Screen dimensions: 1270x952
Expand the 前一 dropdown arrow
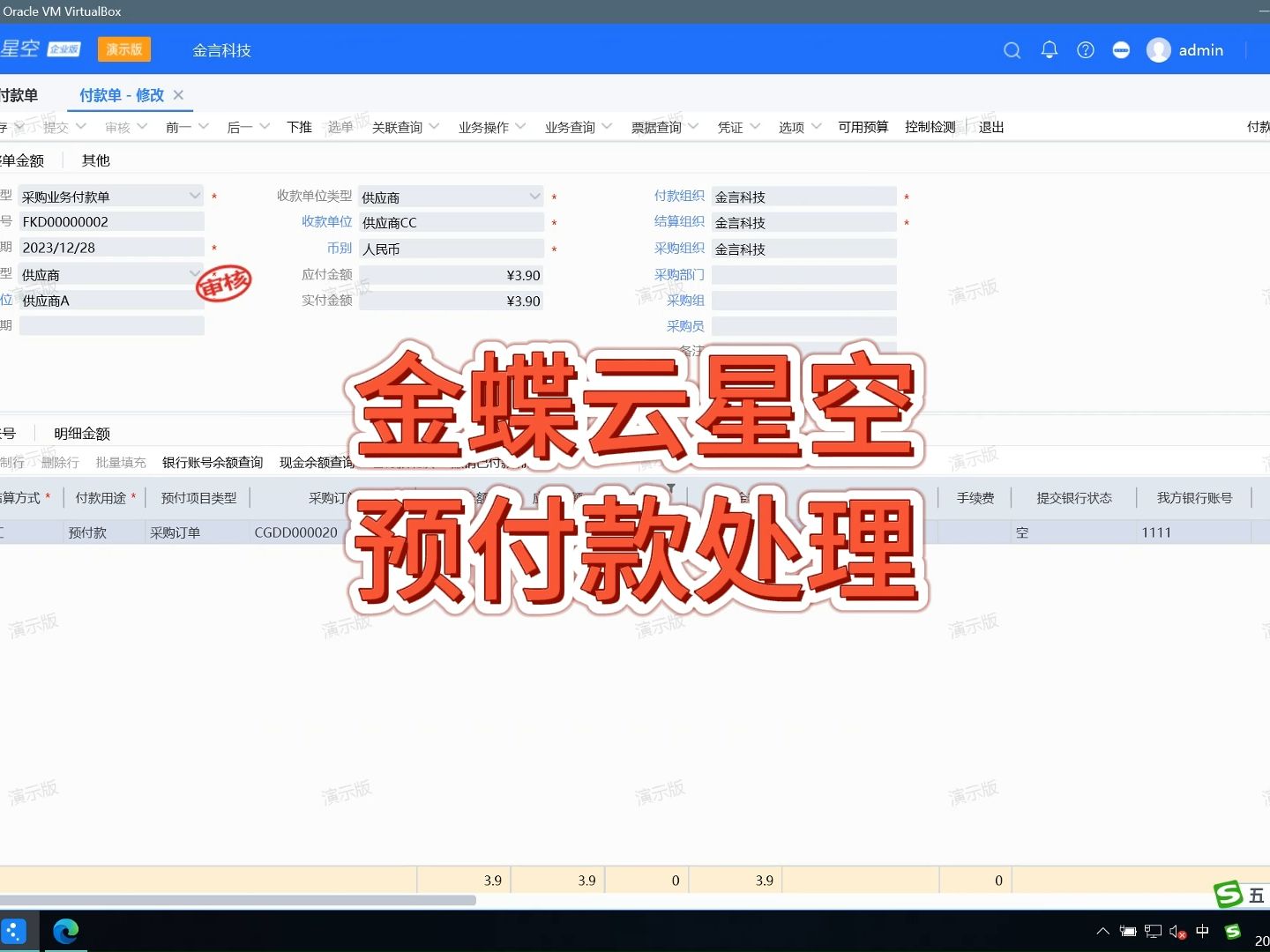[204, 126]
